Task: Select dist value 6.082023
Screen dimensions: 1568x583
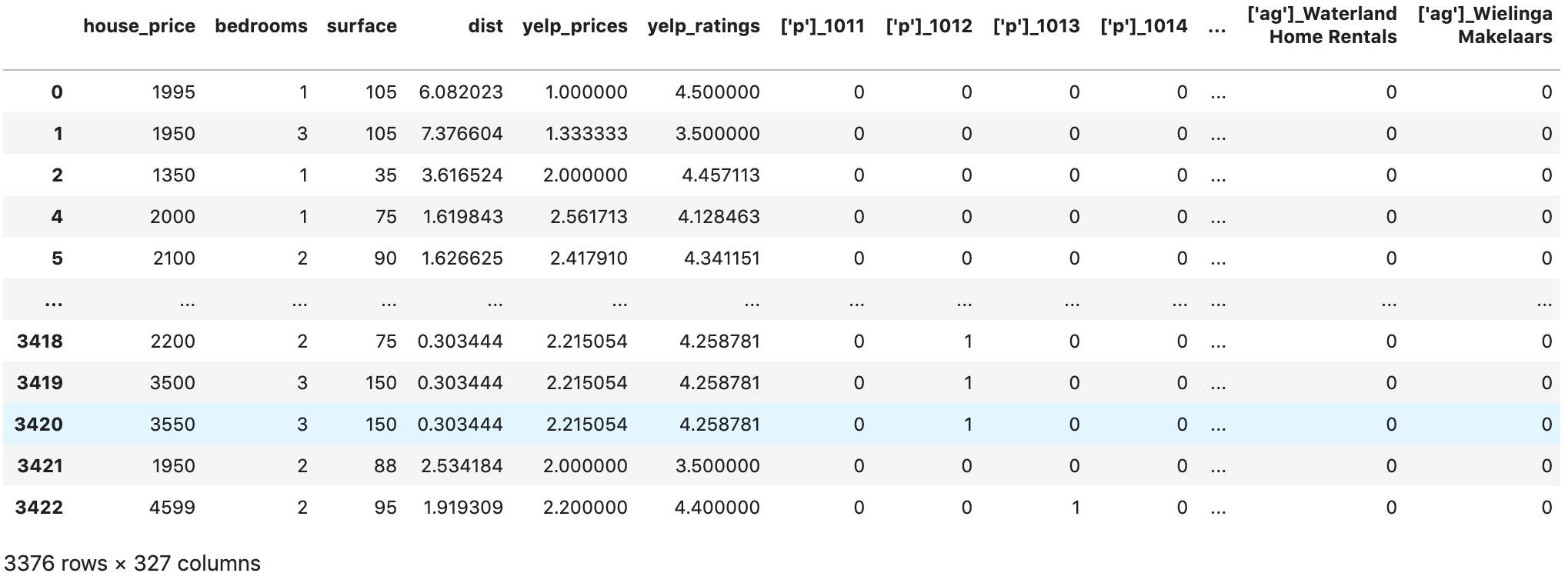Action: pyautogui.click(x=461, y=92)
